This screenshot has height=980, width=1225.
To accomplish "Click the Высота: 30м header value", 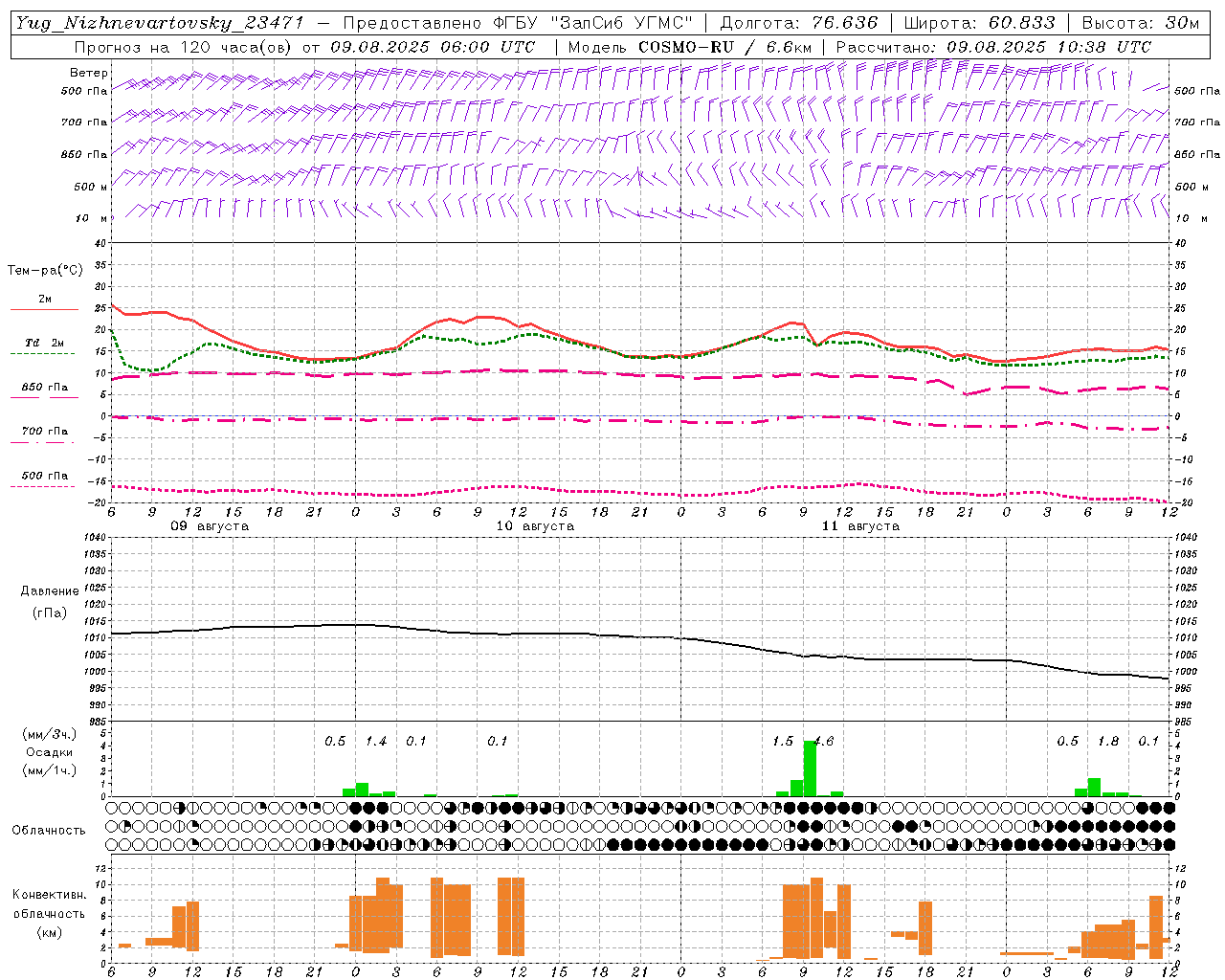I will point(1141,23).
